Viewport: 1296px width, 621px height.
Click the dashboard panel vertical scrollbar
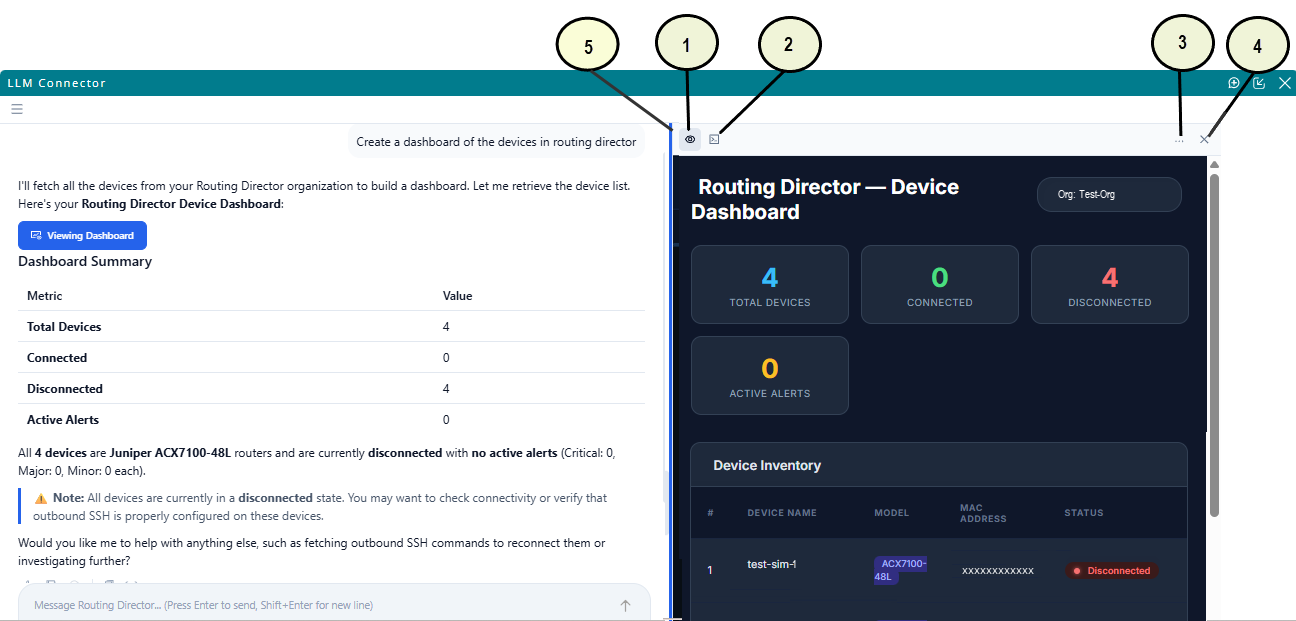point(1214,345)
